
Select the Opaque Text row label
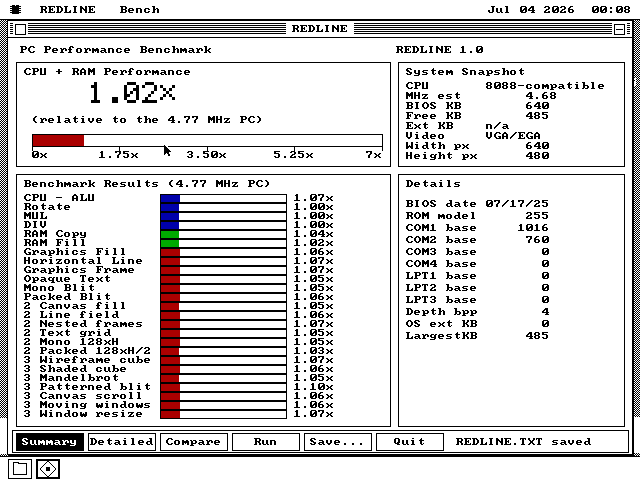(x=67, y=279)
